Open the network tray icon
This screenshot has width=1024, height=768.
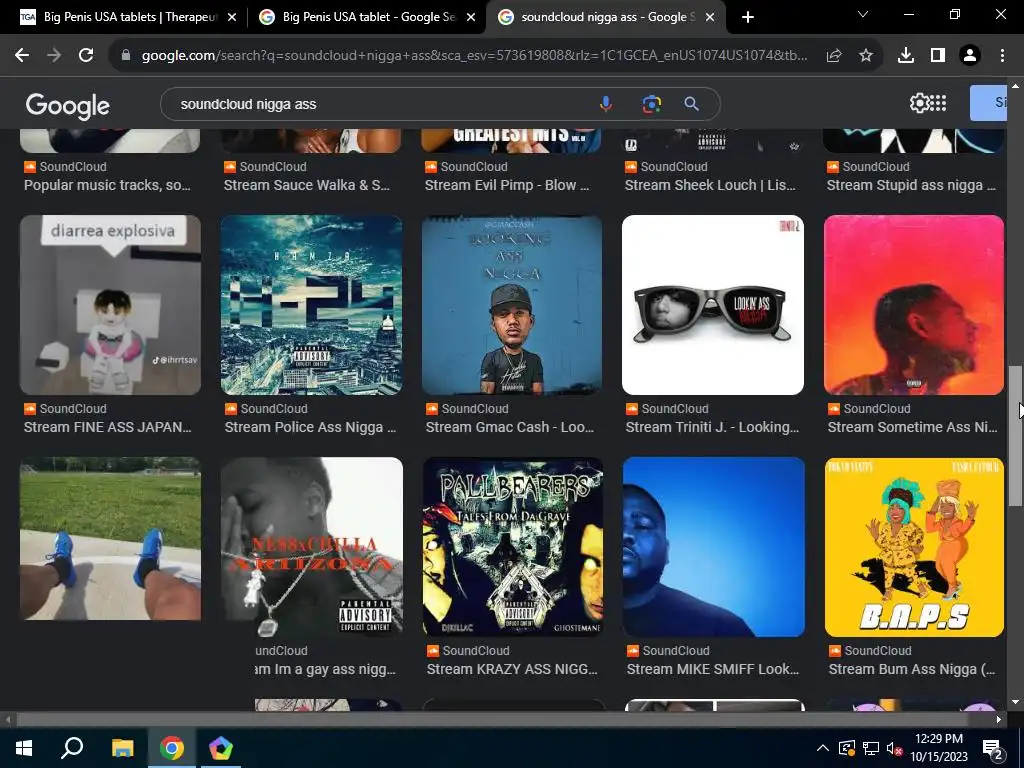[870, 748]
